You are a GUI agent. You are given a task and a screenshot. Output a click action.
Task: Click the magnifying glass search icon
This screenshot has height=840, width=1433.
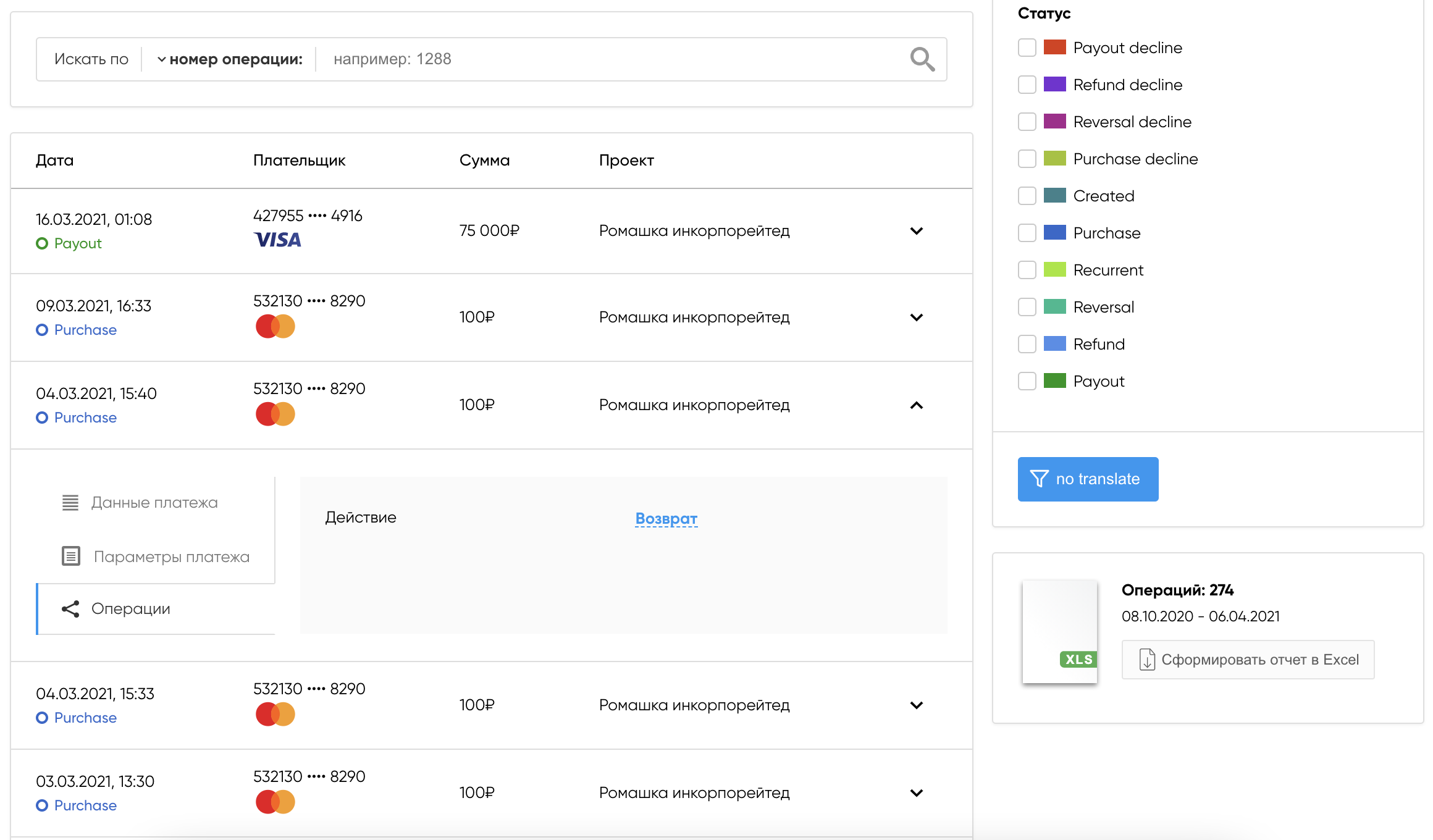coord(922,59)
